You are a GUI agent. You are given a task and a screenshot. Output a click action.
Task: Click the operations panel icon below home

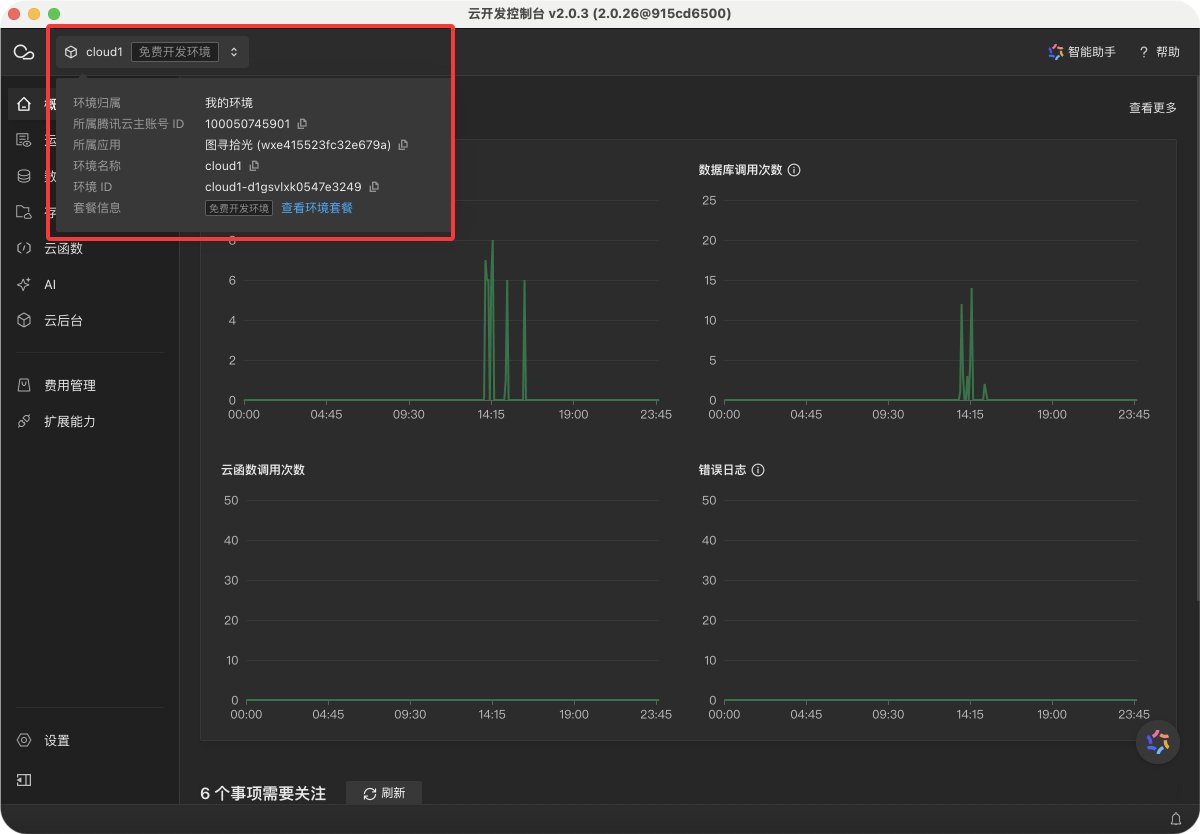click(24, 140)
